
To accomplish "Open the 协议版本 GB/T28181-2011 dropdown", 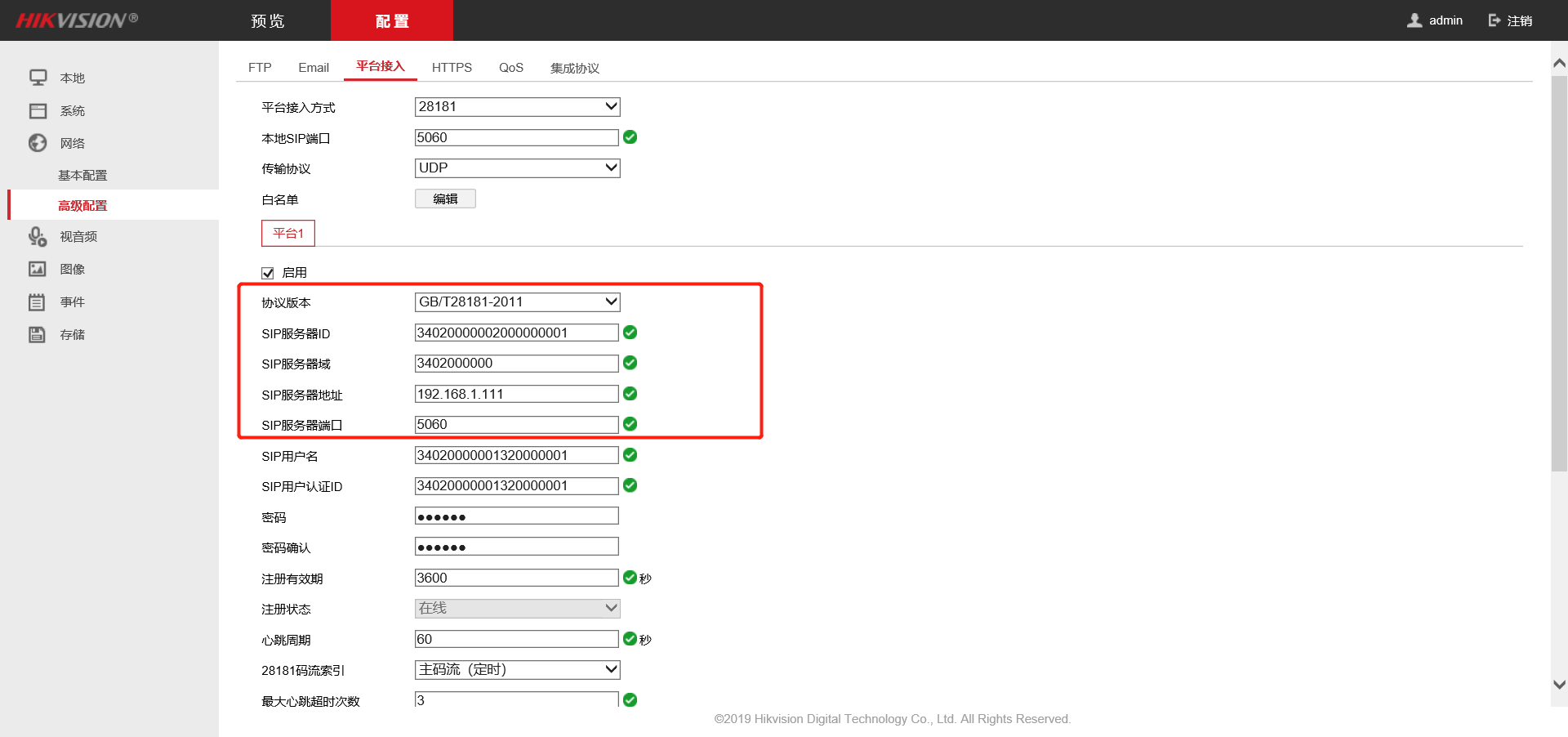I will tap(518, 302).
